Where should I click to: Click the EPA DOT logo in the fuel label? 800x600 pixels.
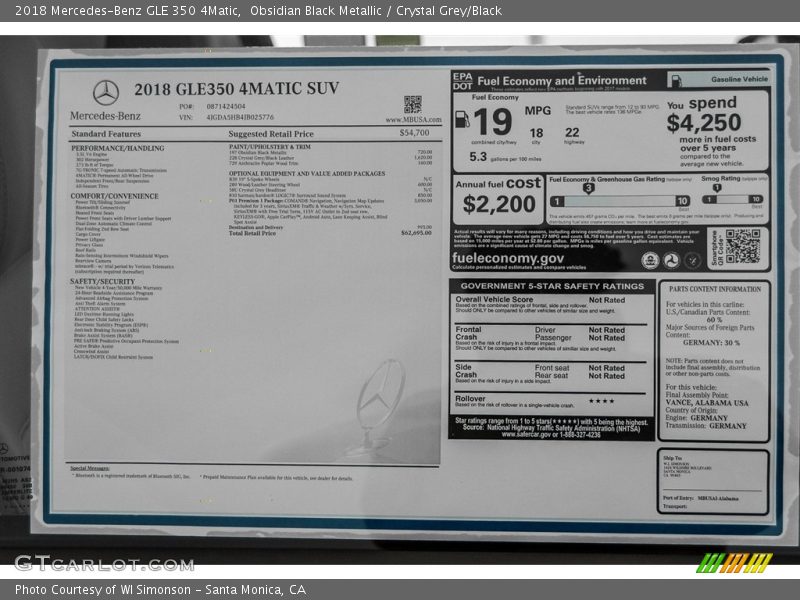[x=462, y=81]
